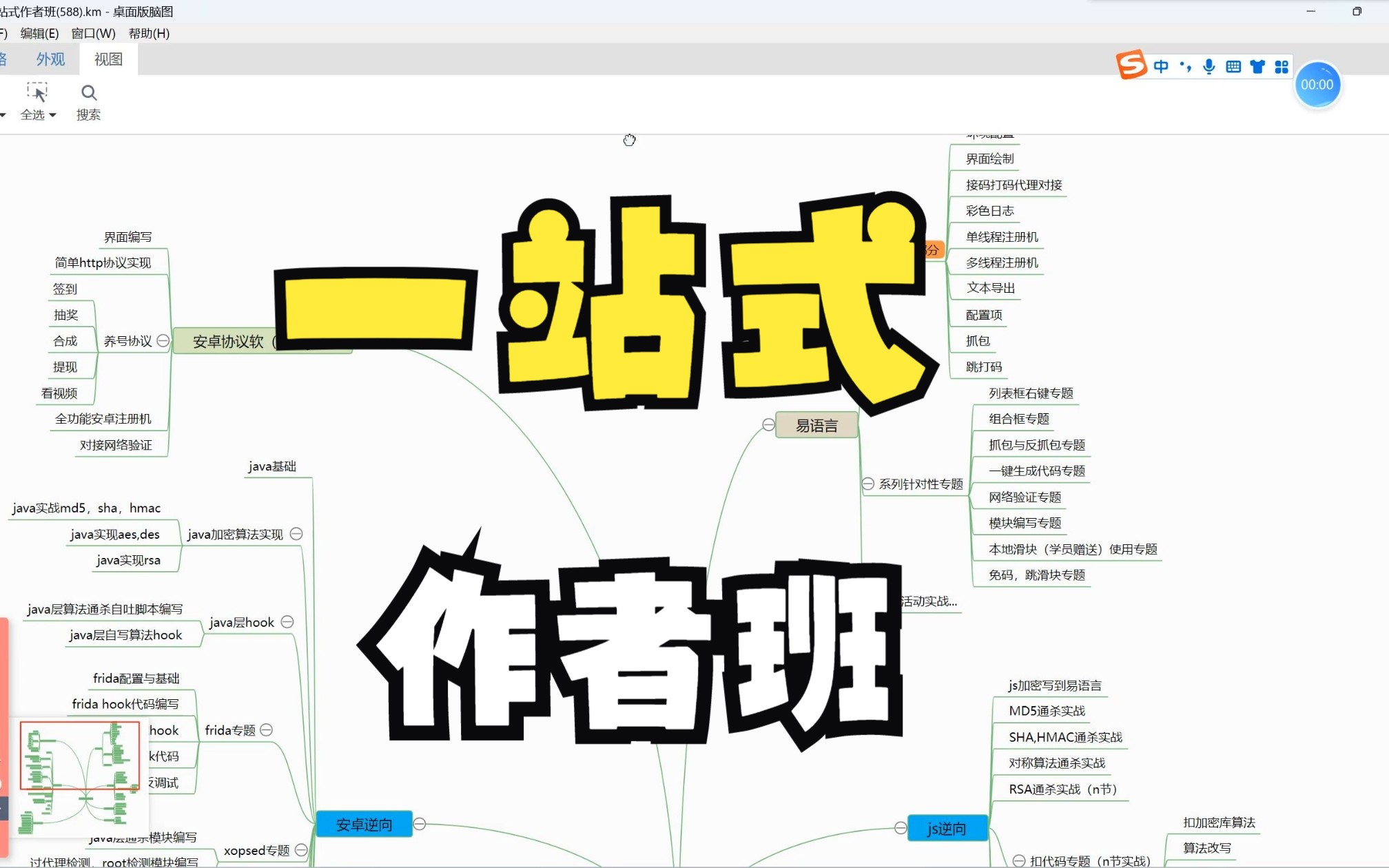Select the RSA通杀实战 node
Image resolution: width=1389 pixels, height=868 pixels.
pos(1062,789)
